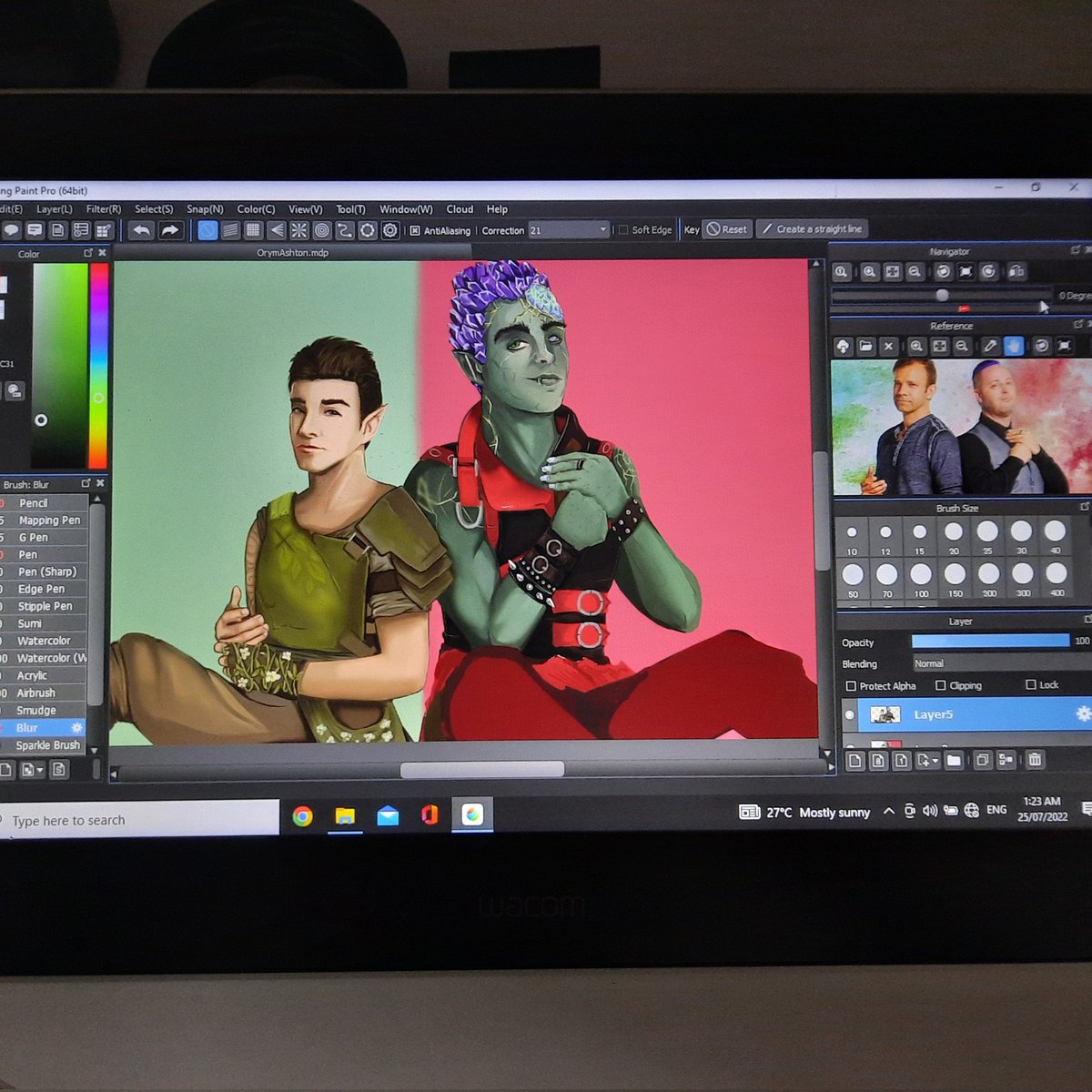Open File Explorer from the taskbar
Screen dimensions: 1092x1092
point(345,815)
